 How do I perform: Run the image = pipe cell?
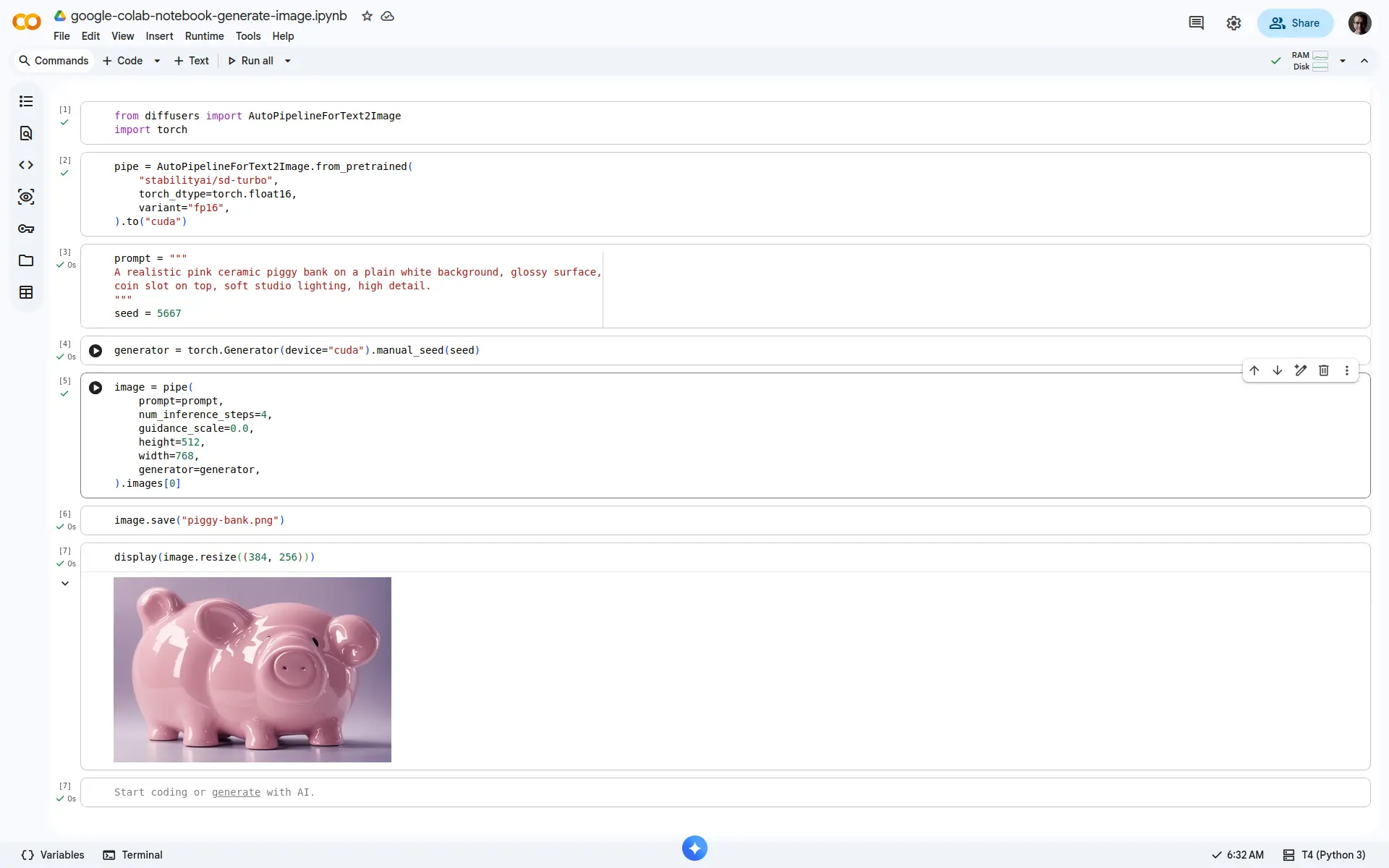pos(95,388)
